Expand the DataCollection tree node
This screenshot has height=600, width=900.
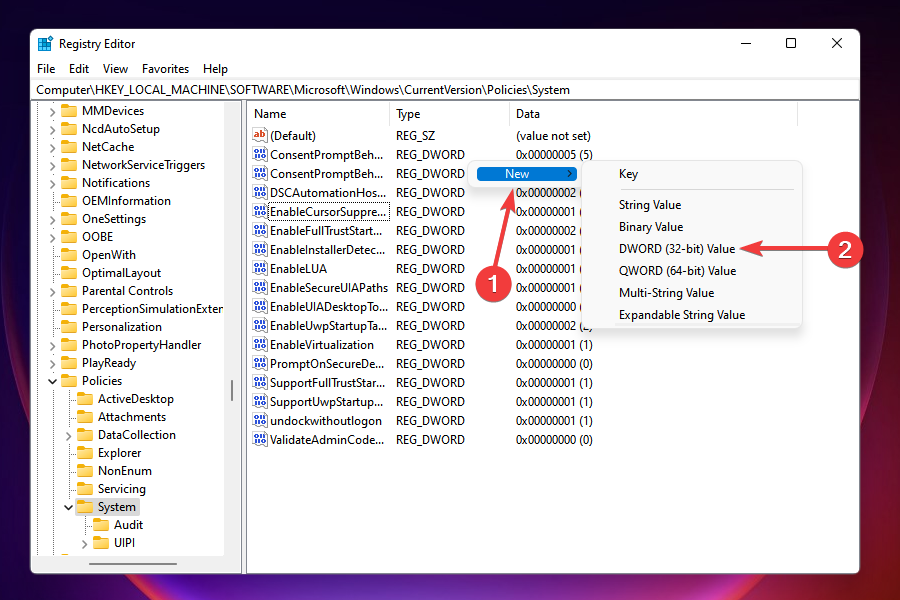(68, 436)
